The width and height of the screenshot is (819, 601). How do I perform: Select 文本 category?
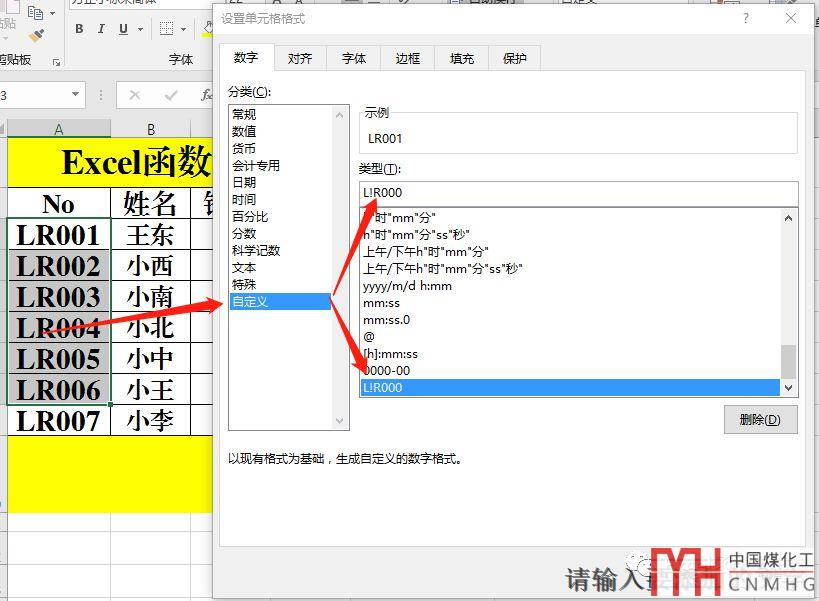tap(281, 267)
